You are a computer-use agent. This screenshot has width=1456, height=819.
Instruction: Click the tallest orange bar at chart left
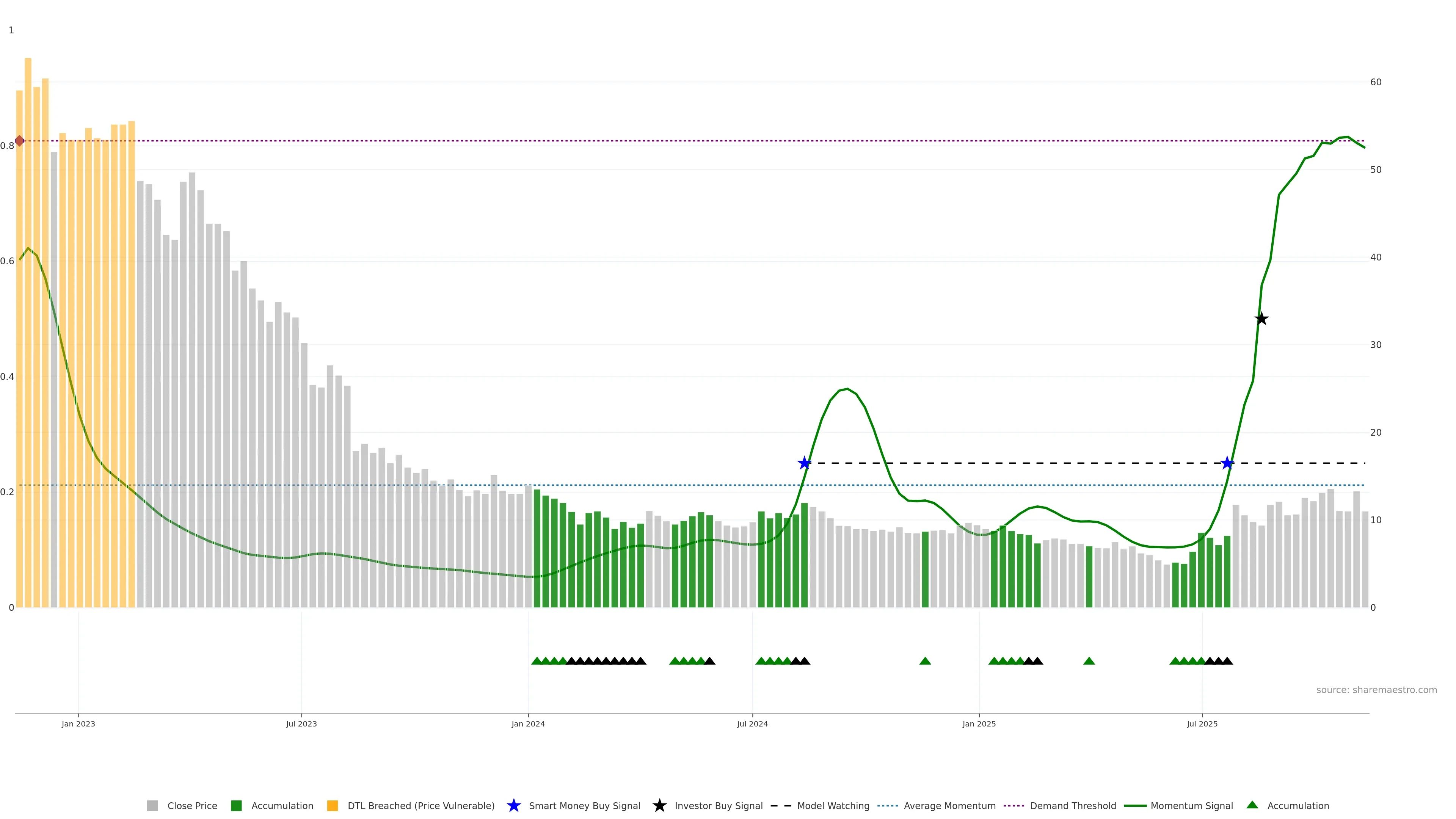(x=28, y=339)
